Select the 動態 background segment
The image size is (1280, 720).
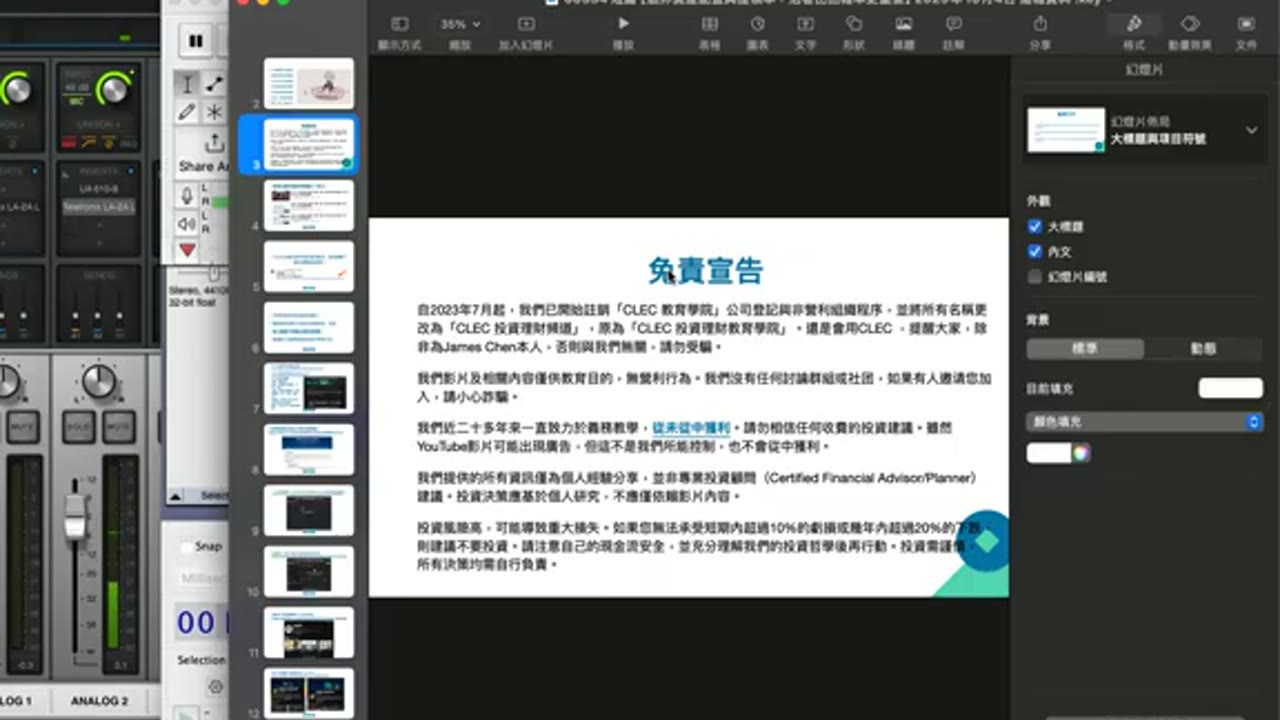coord(1204,349)
